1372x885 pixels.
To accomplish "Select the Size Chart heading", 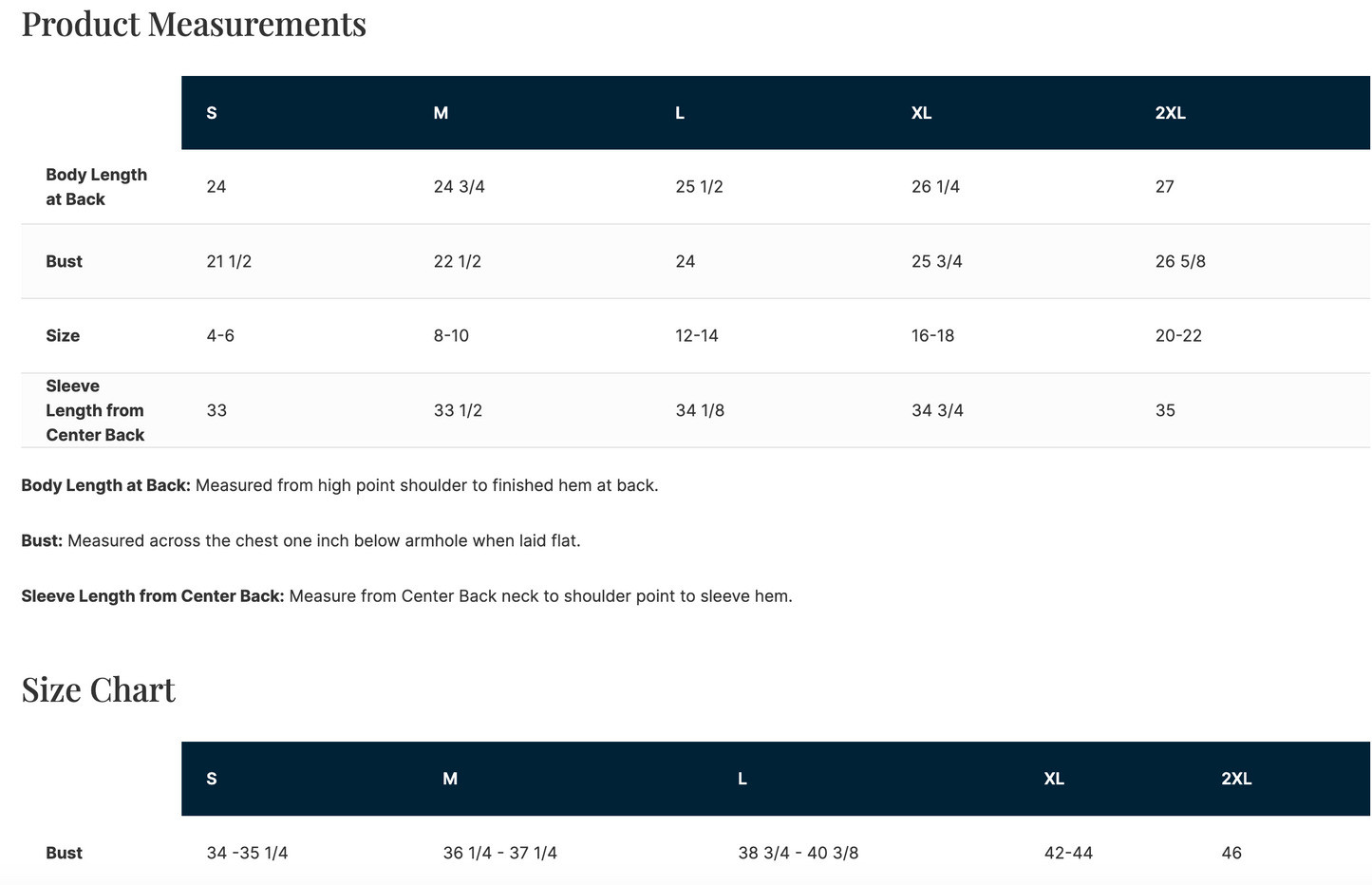I will pyautogui.click(x=99, y=689).
